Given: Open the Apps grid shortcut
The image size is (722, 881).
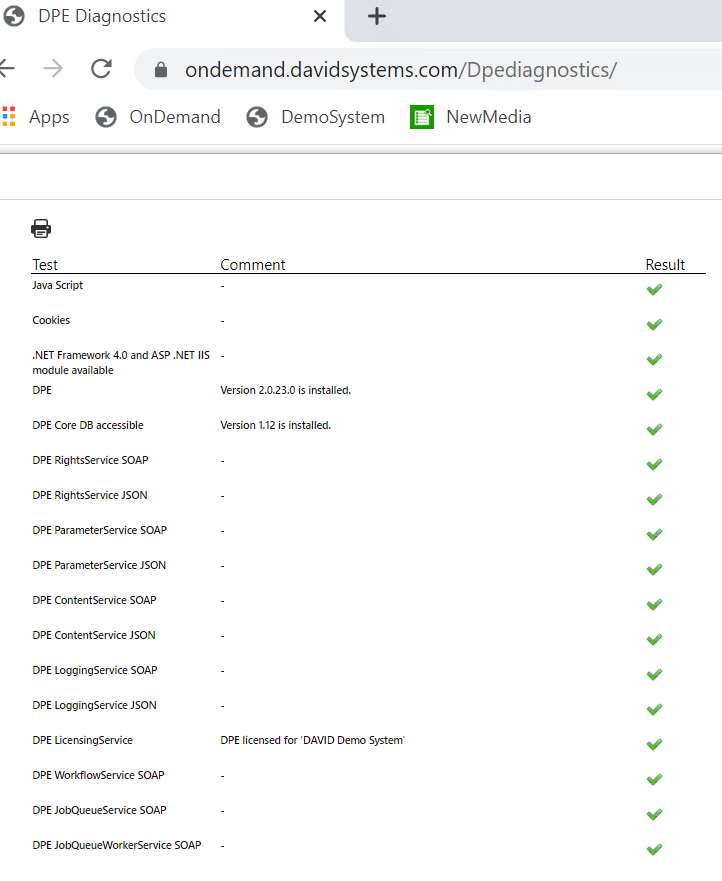Looking at the screenshot, I should click(x=36, y=117).
